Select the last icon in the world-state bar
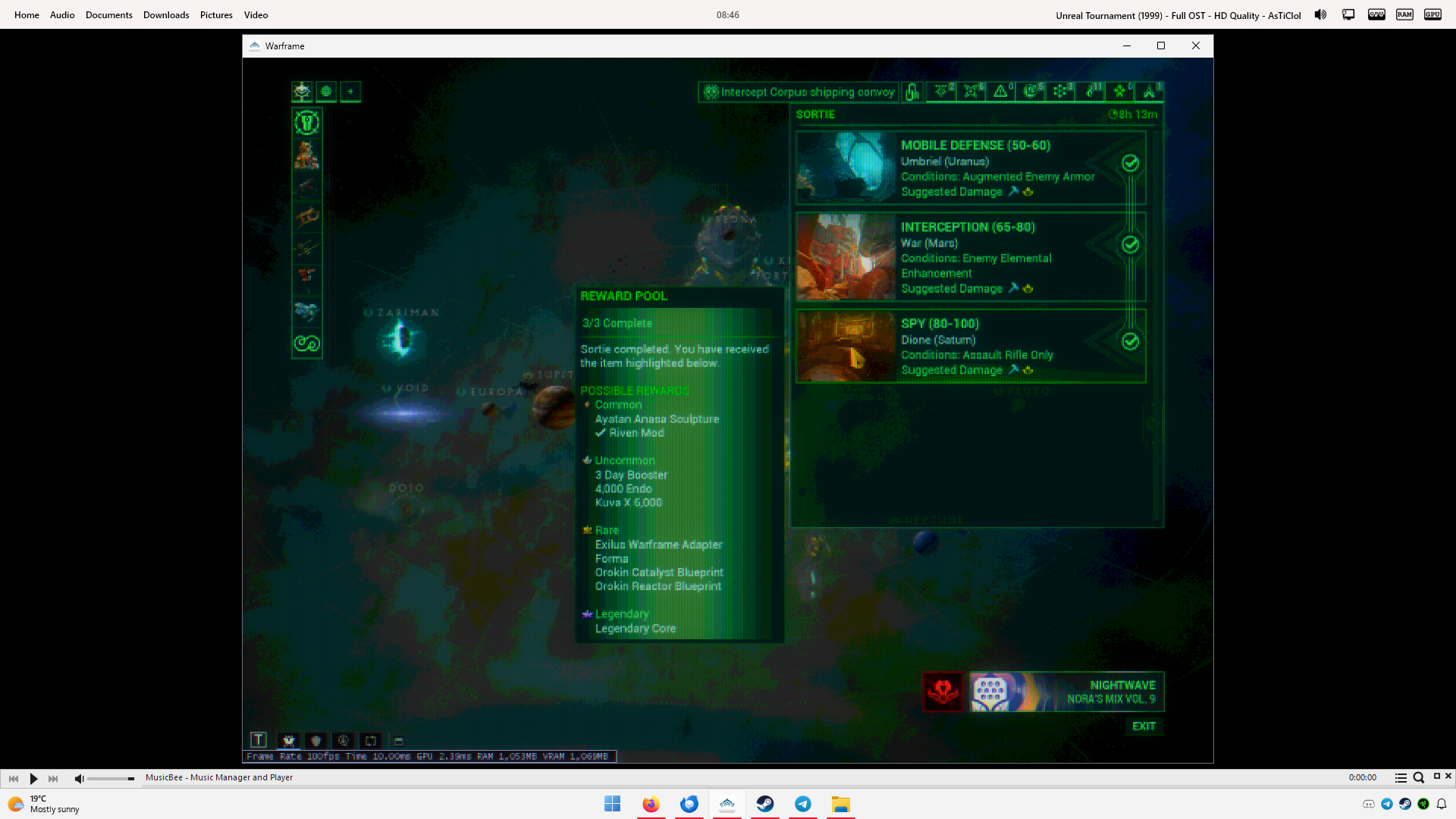The image size is (1456, 819). [x=1150, y=92]
